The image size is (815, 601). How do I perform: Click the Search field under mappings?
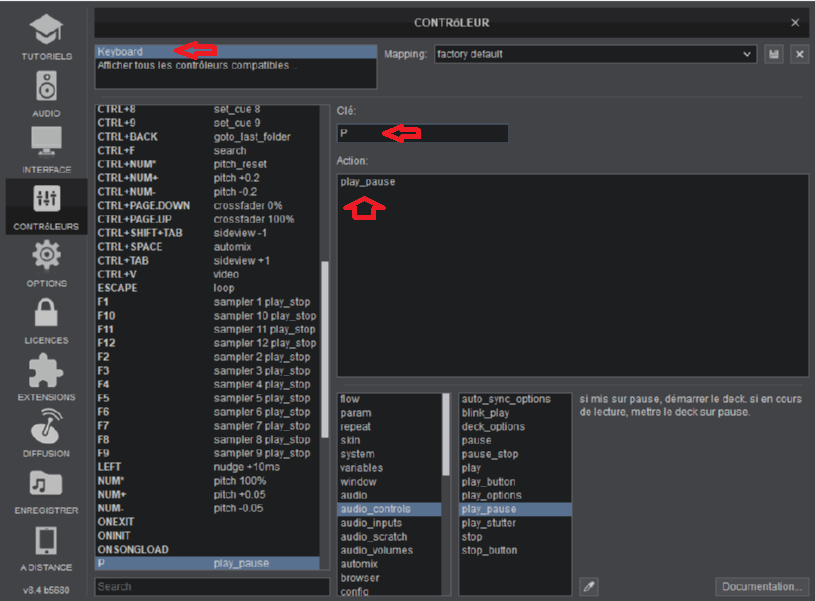pyautogui.click(x=212, y=586)
